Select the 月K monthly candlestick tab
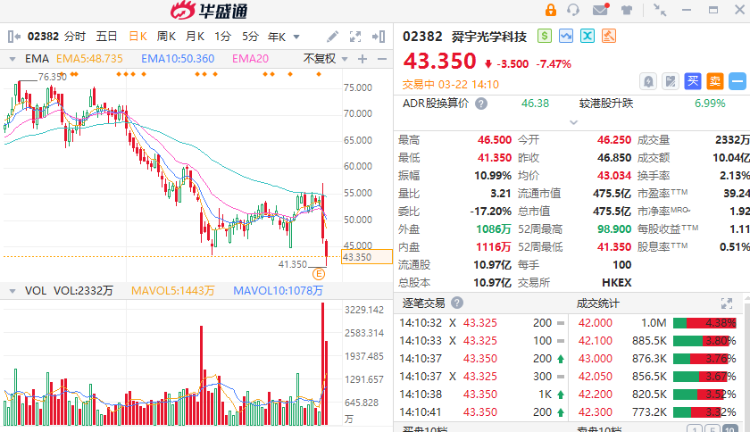Viewport: 750px width, 432px height. pos(195,36)
